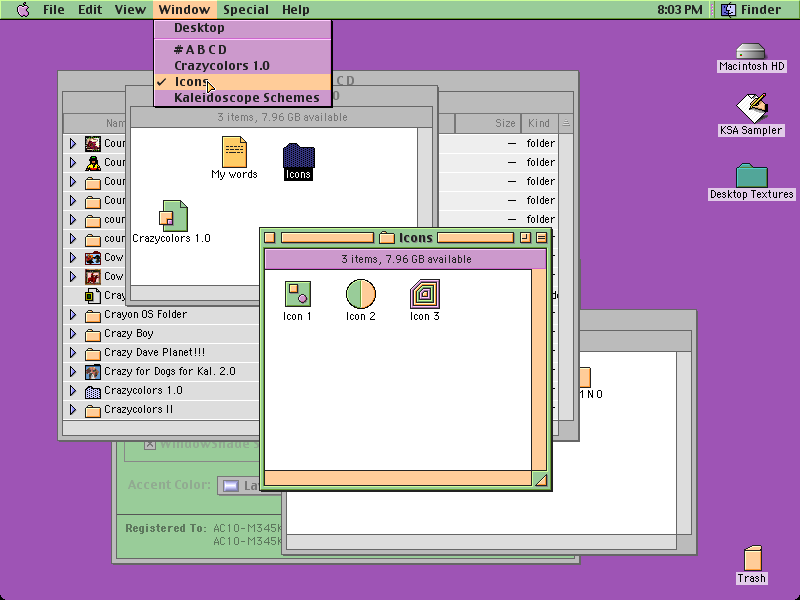The width and height of the screenshot is (800, 600).
Task: Open the Help menu
Action: 295,10
